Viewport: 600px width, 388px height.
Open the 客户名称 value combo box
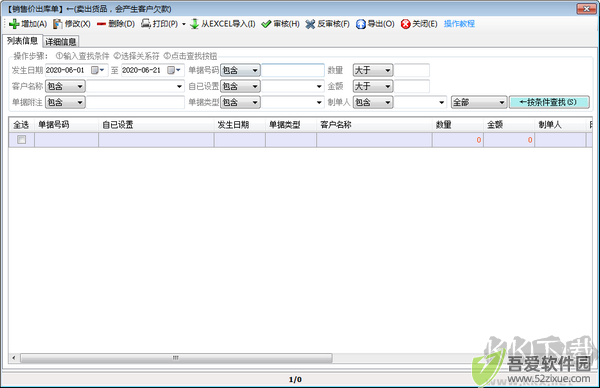135,86
